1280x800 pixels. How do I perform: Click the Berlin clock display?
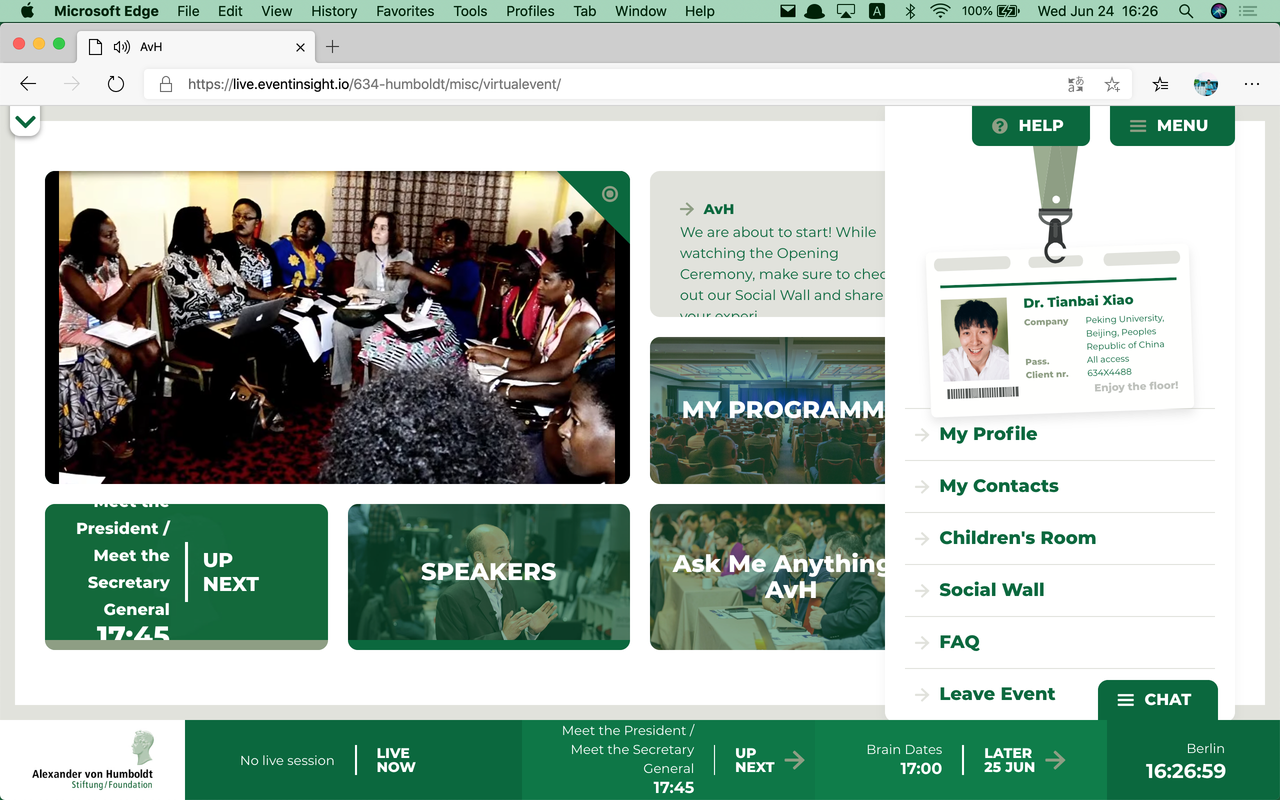click(1186, 761)
